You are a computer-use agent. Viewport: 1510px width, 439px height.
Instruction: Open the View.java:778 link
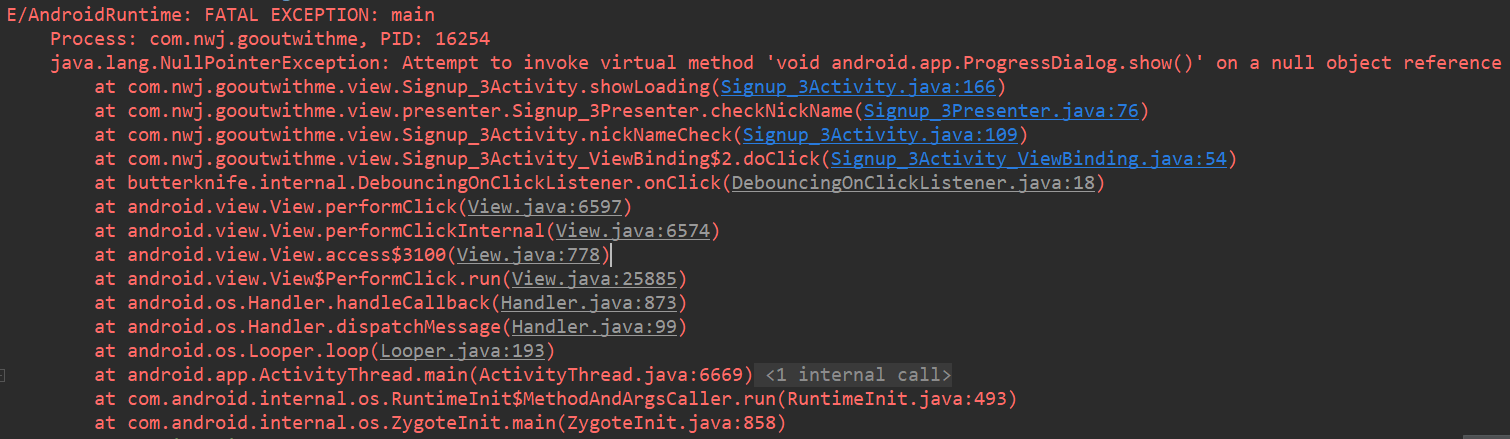coord(528,255)
